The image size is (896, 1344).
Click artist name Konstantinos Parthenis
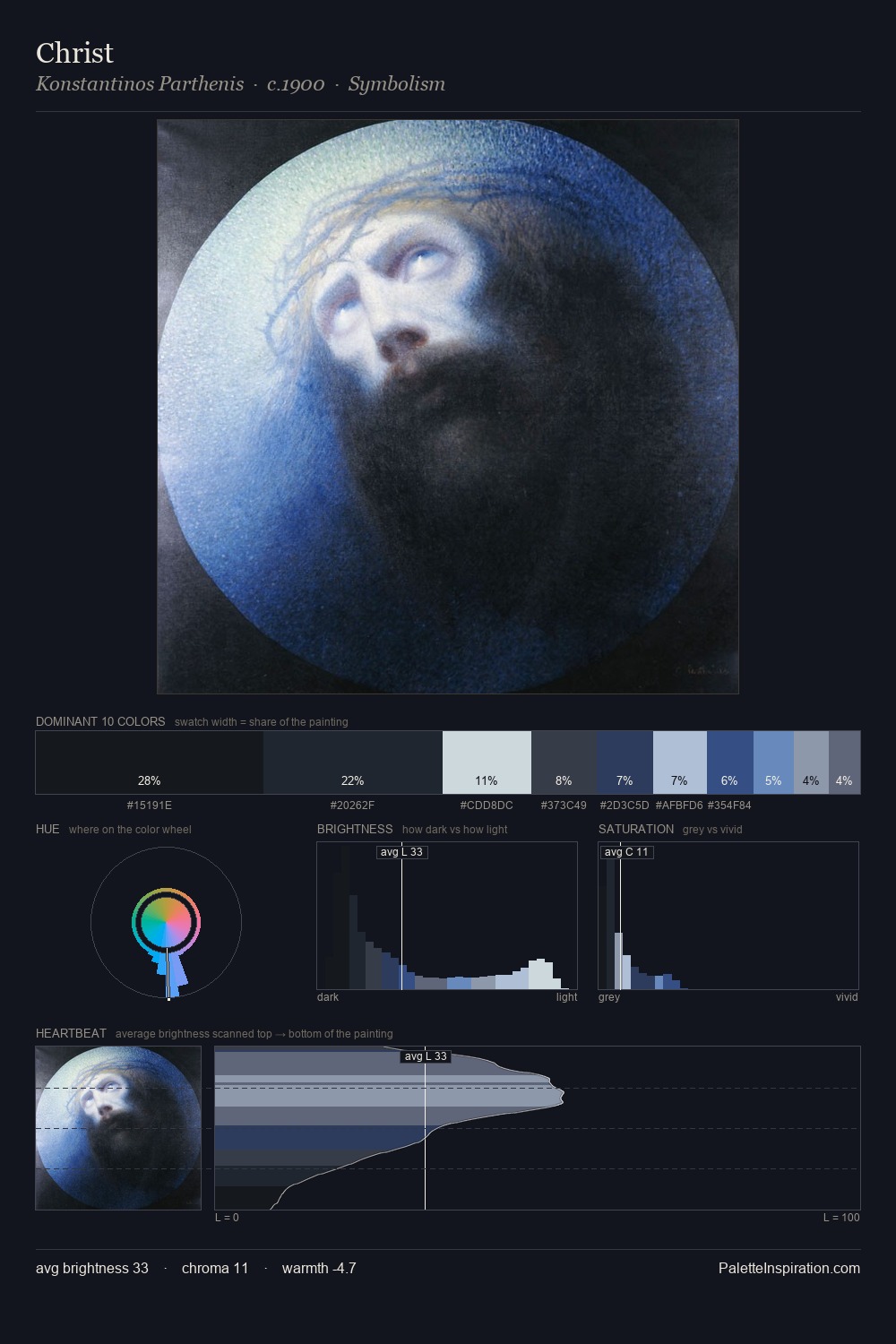140,84
